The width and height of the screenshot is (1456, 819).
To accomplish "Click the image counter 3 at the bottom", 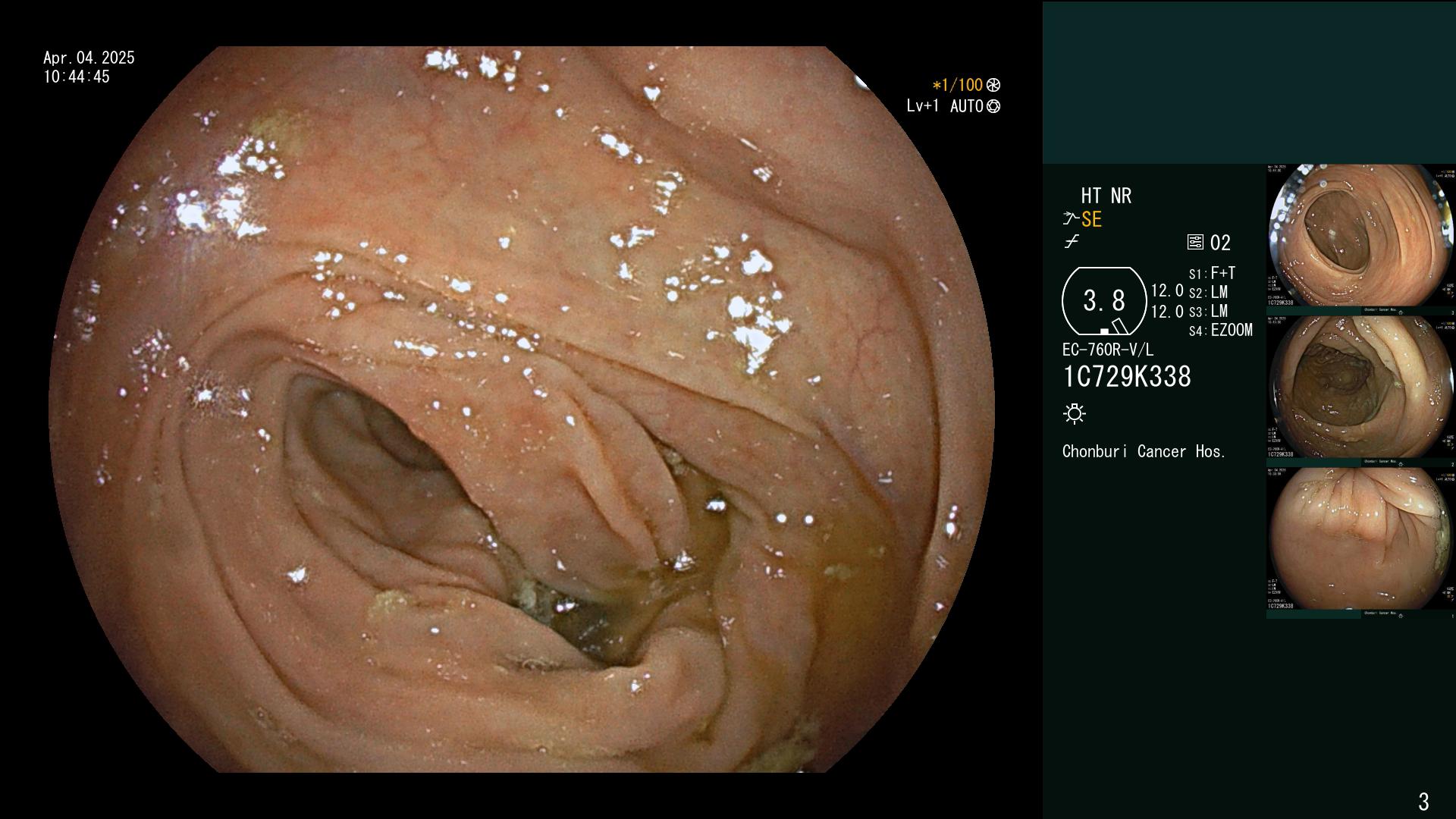I will [x=1423, y=802].
